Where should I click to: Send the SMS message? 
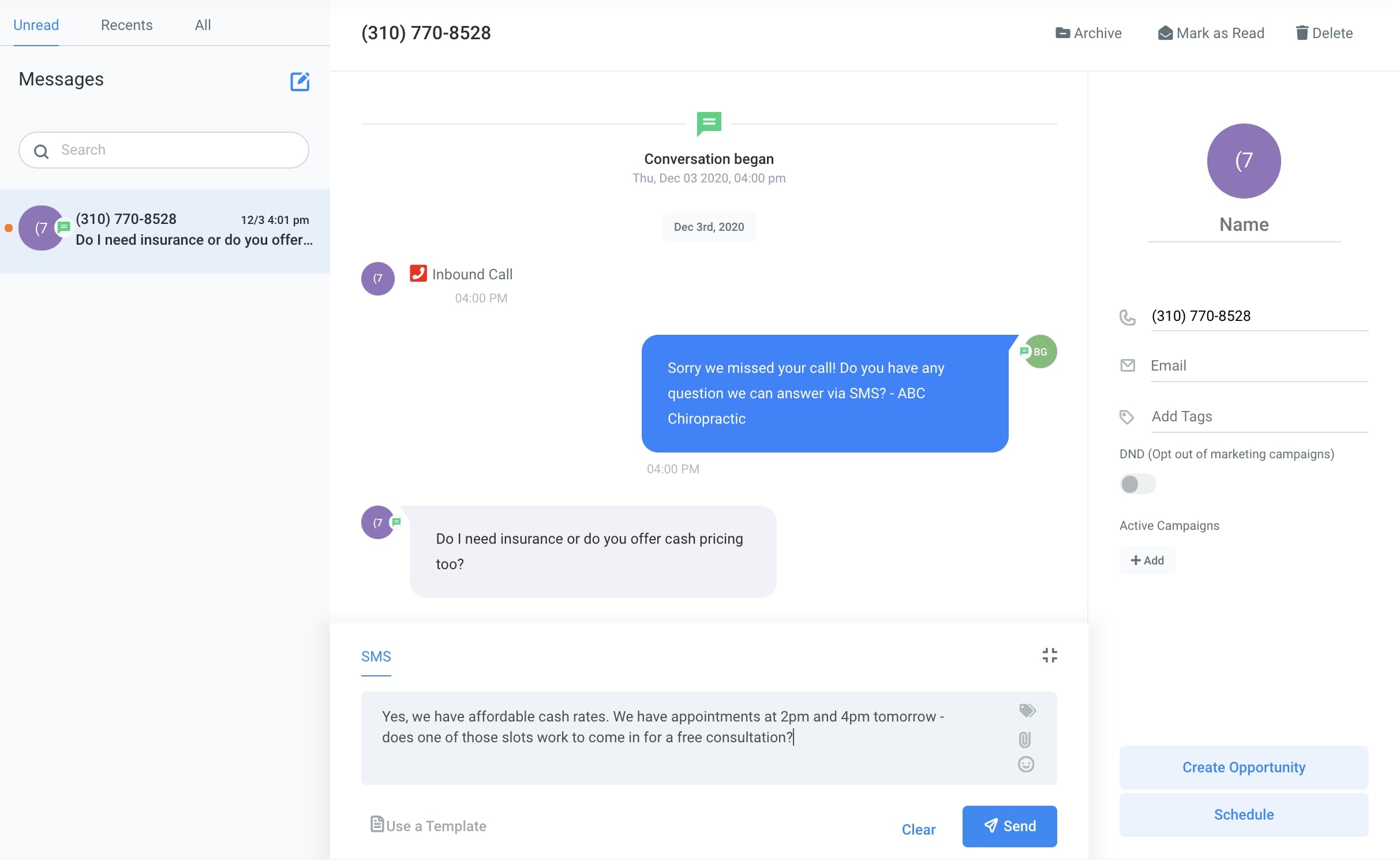1009,826
